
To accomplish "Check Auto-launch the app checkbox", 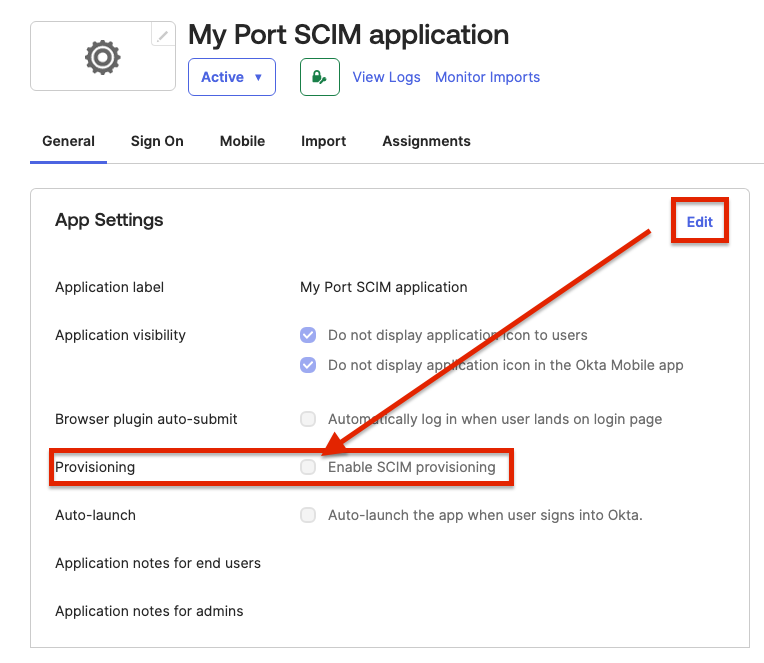I will point(308,515).
